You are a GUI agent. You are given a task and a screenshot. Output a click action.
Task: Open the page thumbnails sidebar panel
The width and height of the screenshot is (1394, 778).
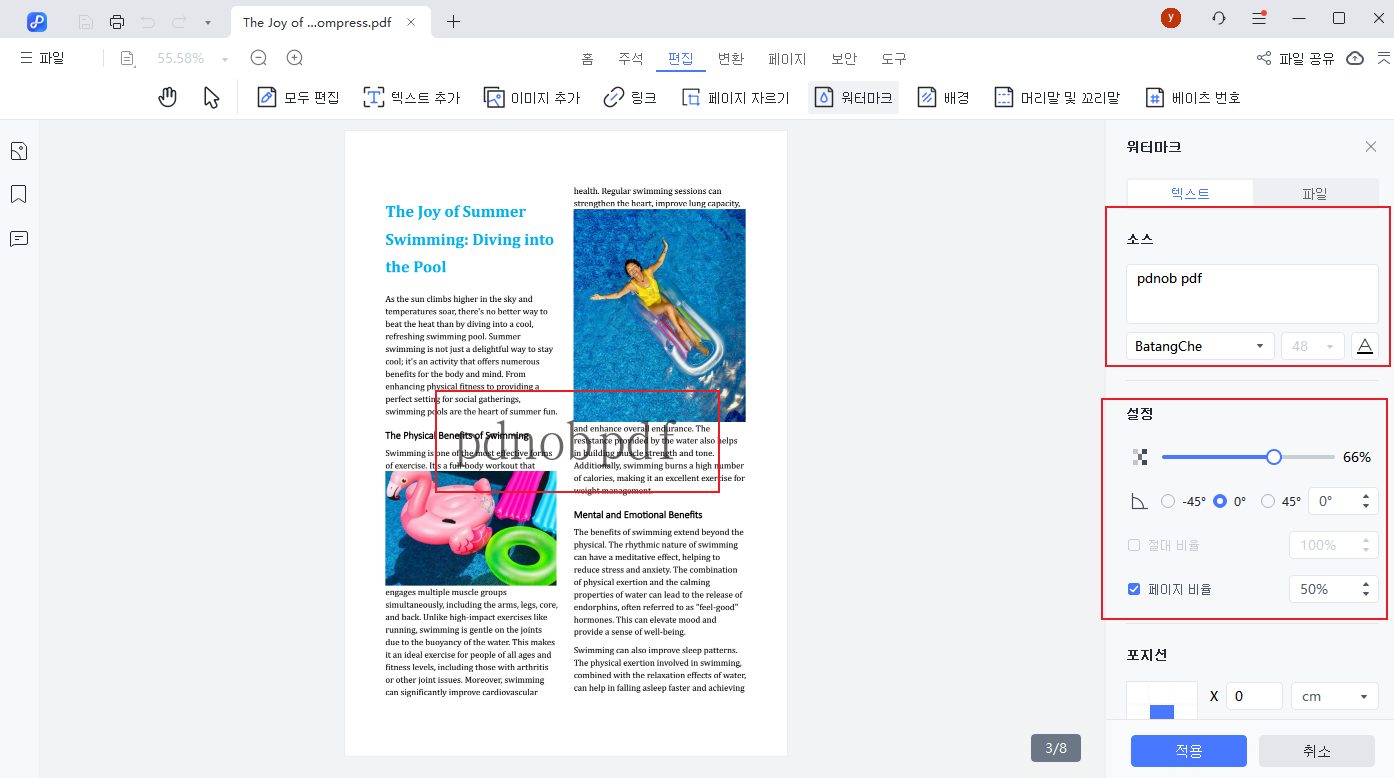click(18, 151)
